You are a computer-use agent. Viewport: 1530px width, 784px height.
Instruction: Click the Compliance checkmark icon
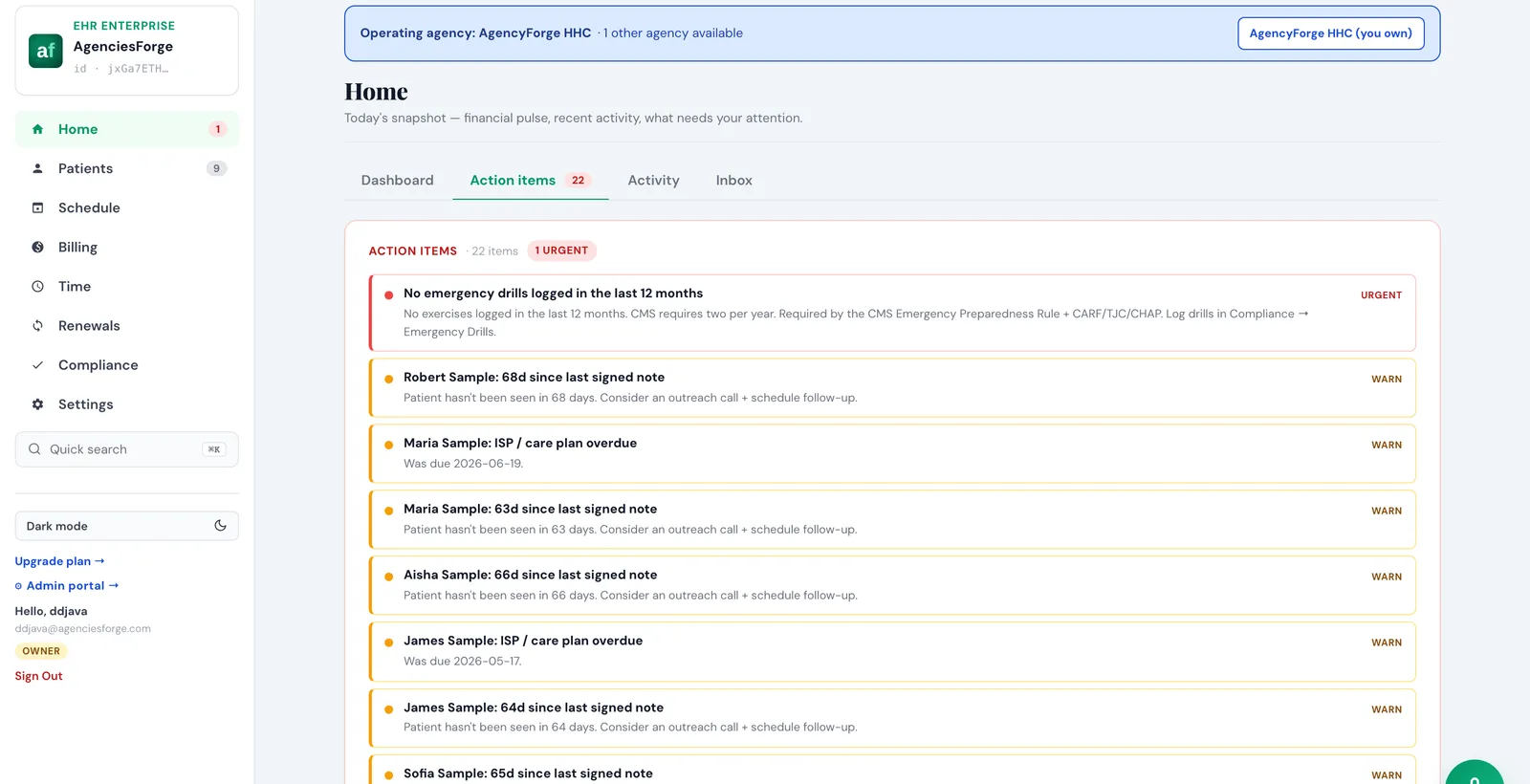tap(37, 364)
